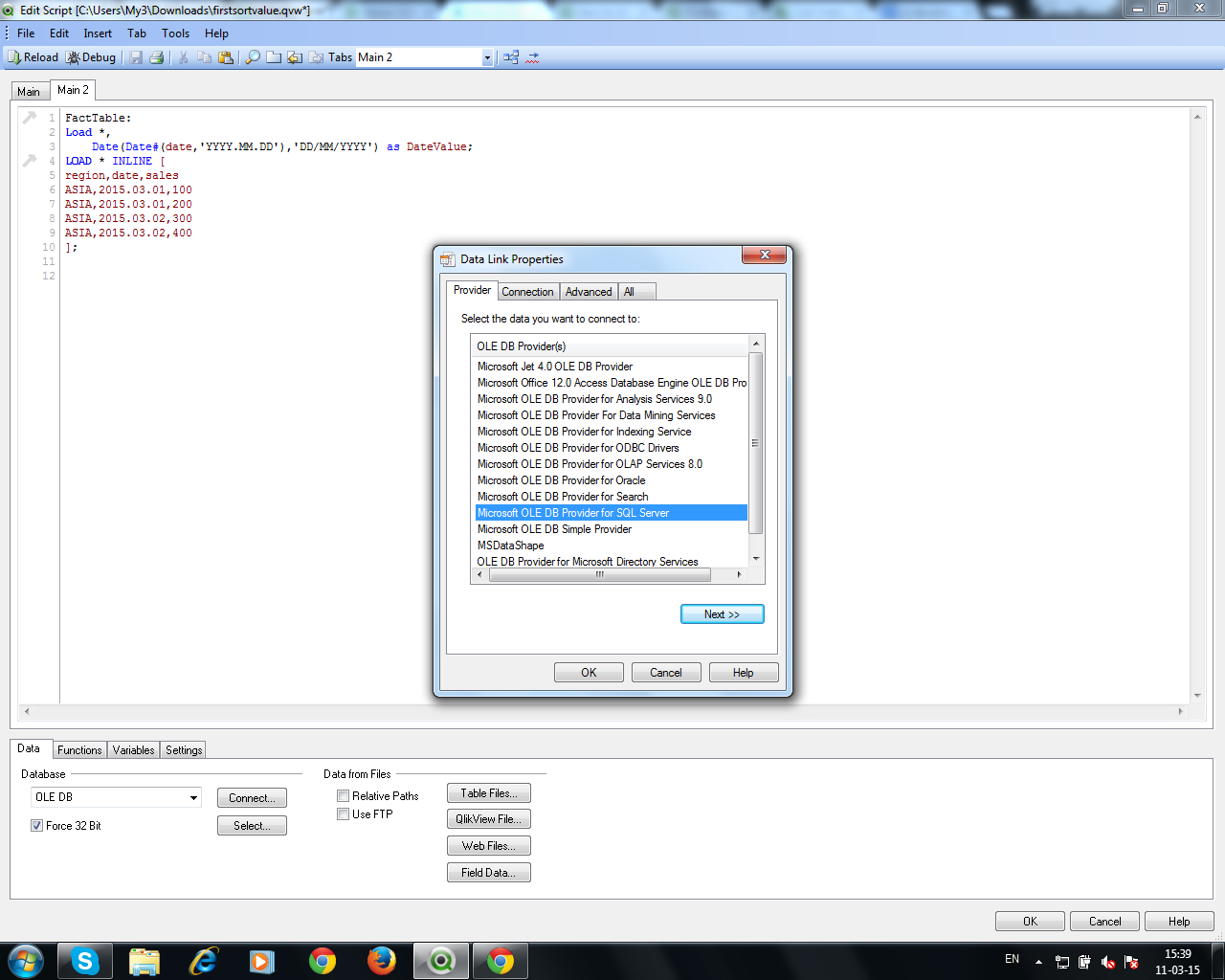The image size is (1225, 980).
Task: Open Windows Explorer from the taskbar
Action: 144,961
